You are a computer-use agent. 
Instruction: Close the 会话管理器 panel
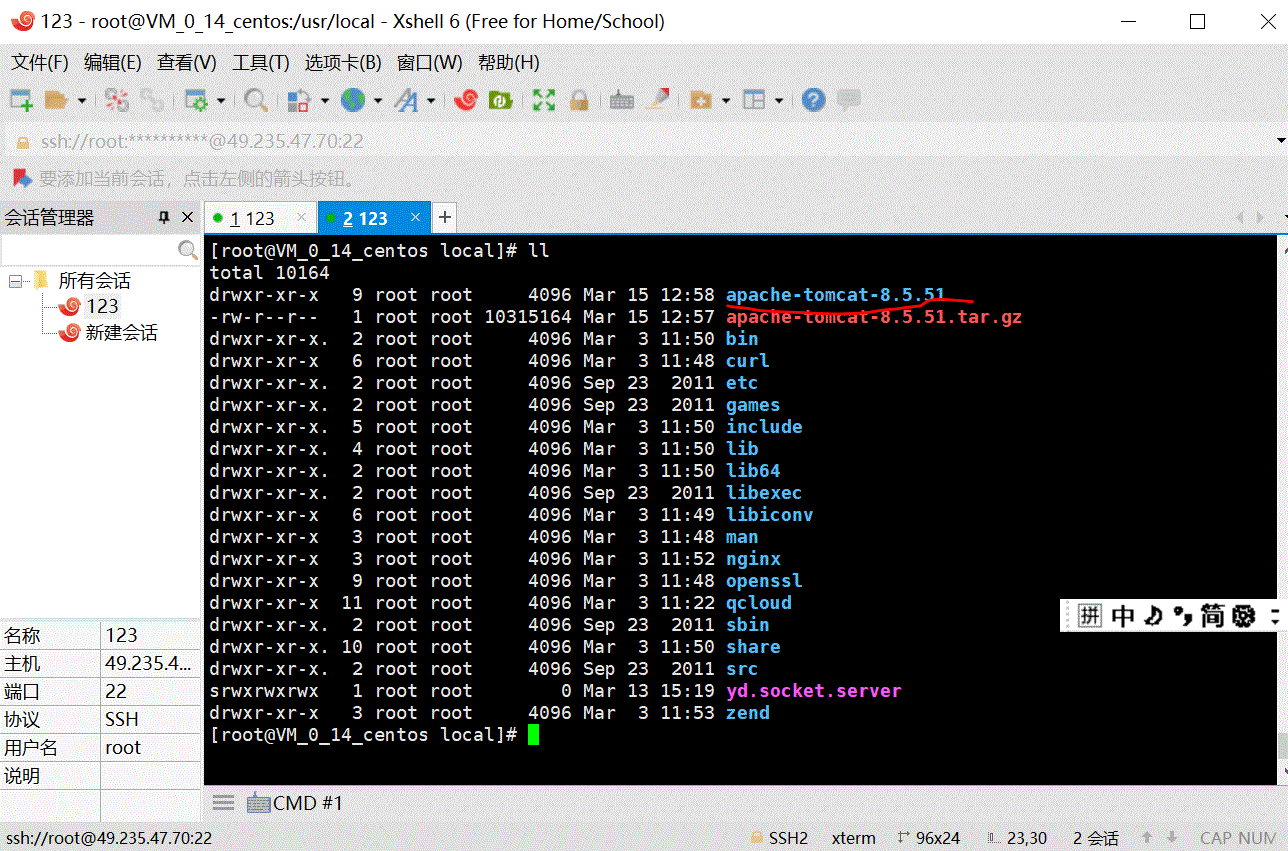pos(187,217)
